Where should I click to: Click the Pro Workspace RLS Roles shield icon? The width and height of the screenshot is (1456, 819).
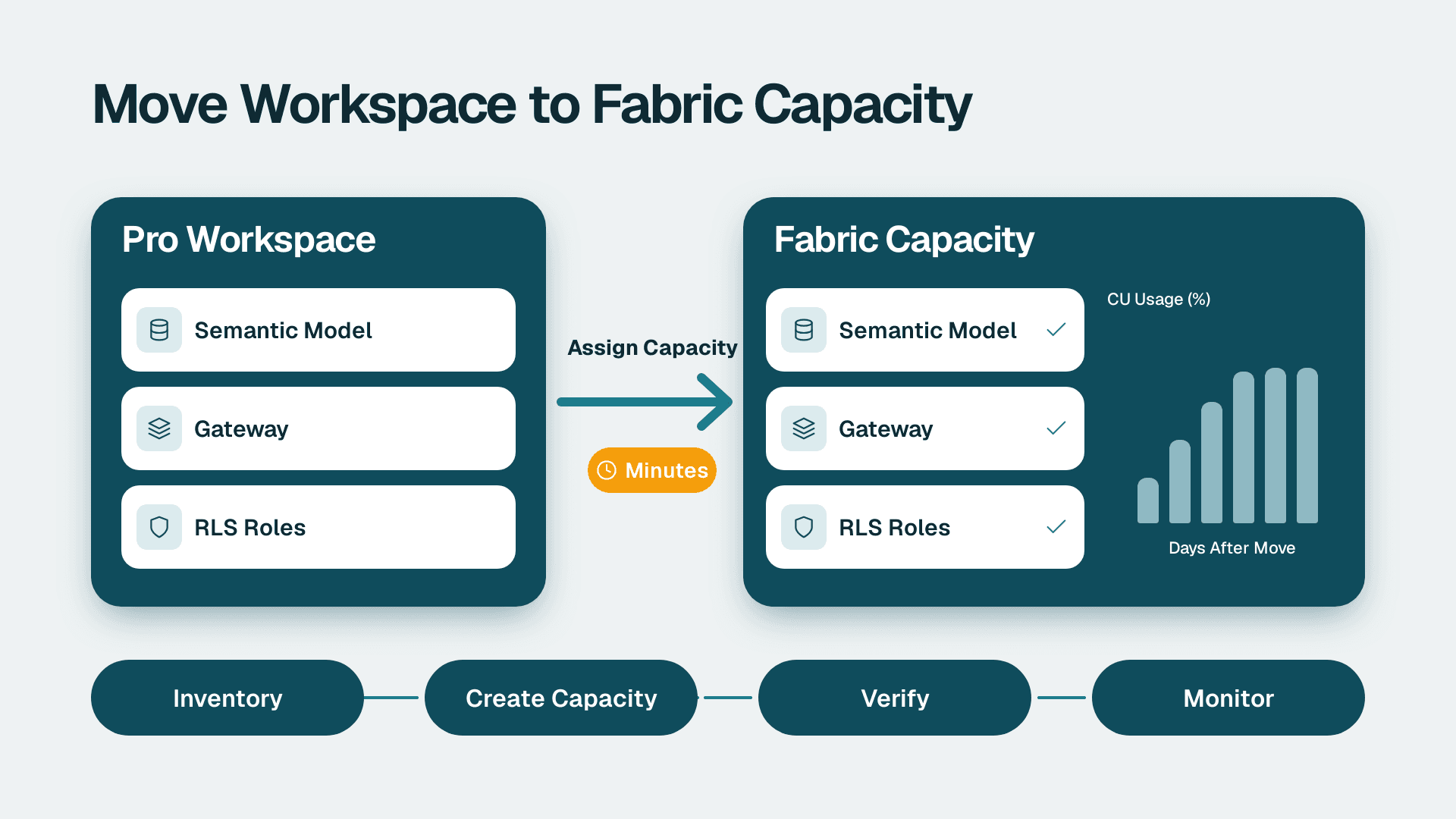pyautogui.click(x=159, y=527)
